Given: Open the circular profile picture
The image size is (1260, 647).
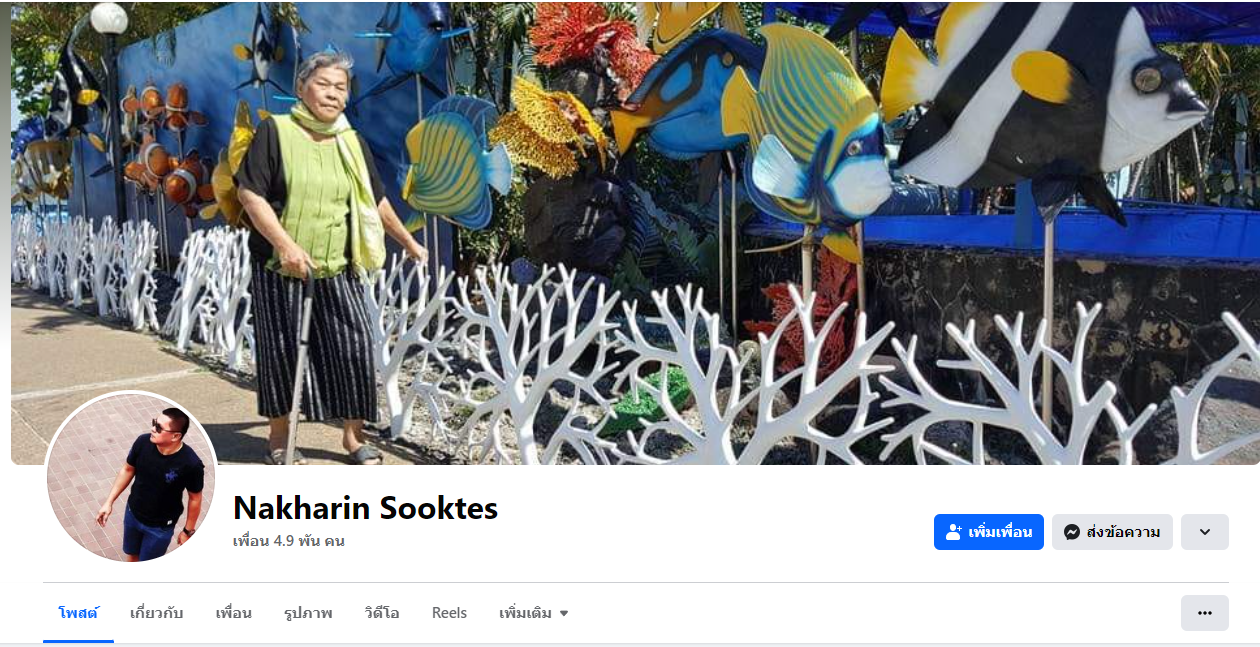Looking at the screenshot, I should pos(131,477).
